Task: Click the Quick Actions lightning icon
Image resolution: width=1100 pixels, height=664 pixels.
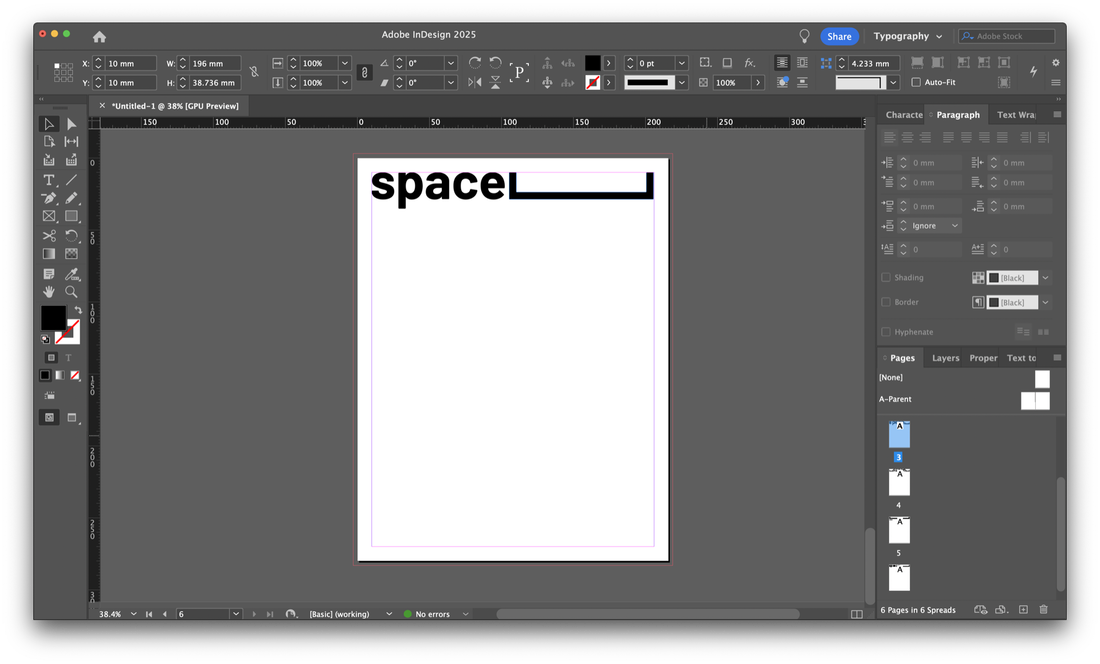Action: 1033,71
